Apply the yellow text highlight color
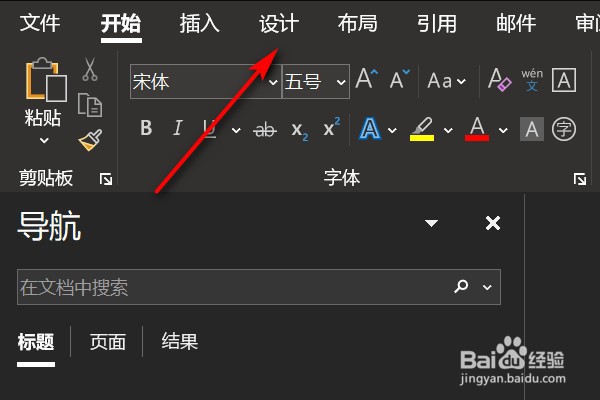 [422, 129]
